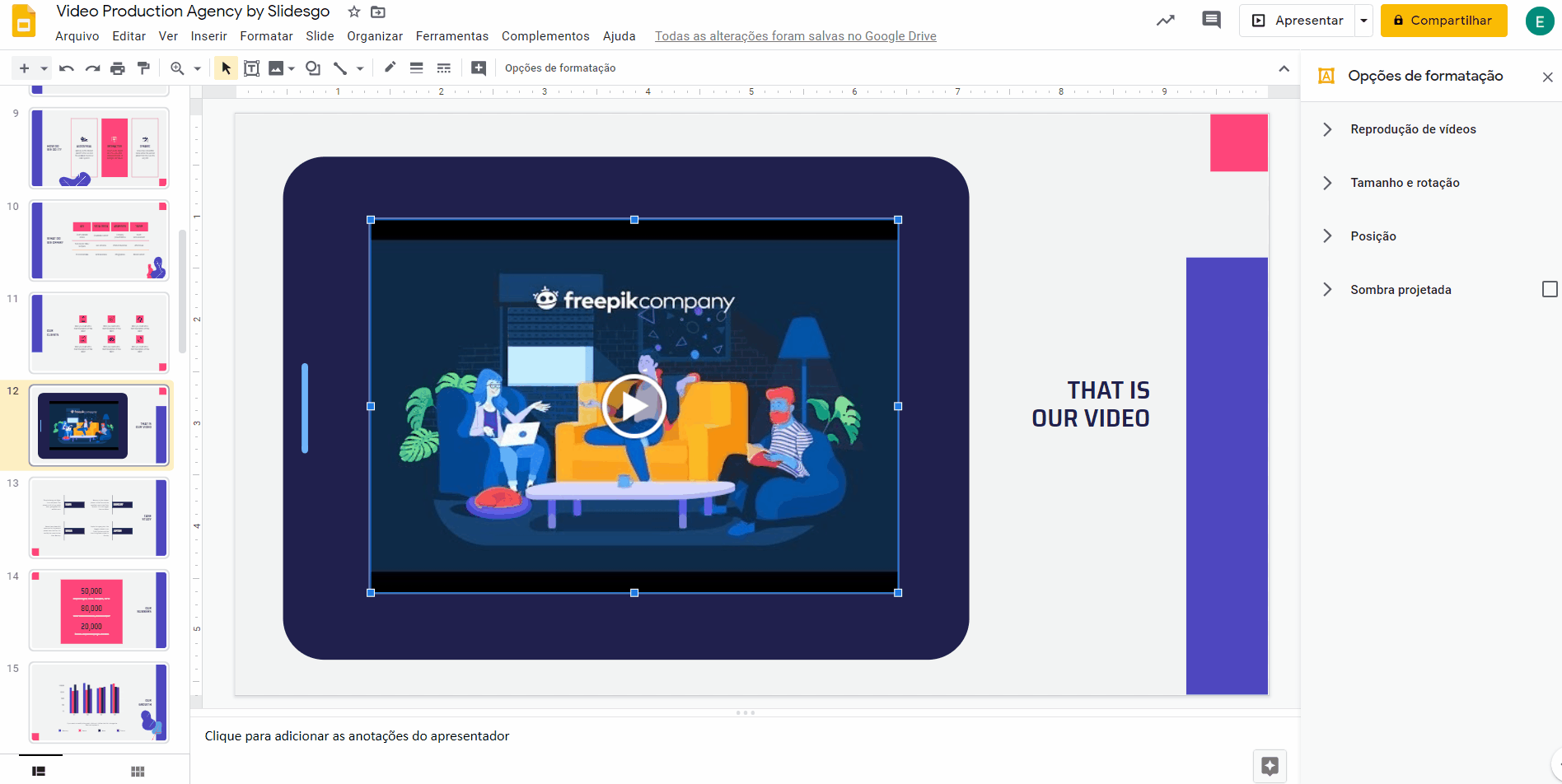Open the Slide menu

[x=320, y=36]
